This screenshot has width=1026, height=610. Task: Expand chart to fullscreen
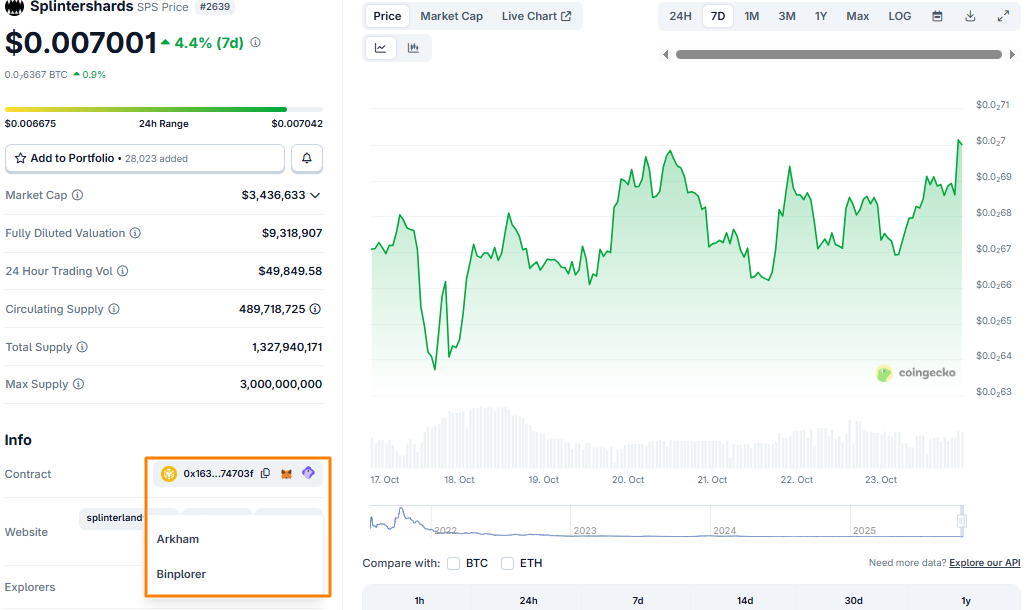pyautogui.click(x=1003, y=16)
